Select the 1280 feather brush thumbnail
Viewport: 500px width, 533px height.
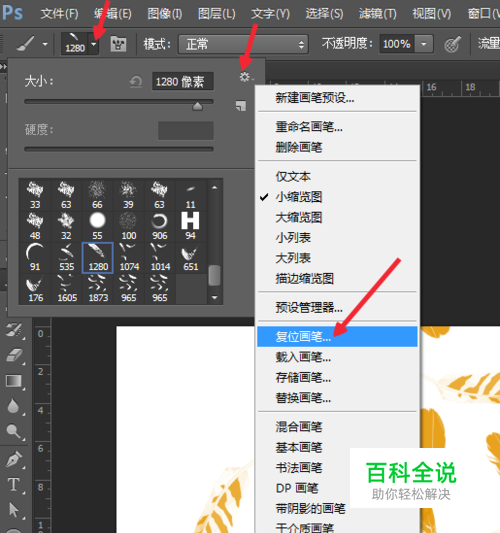point(98,258)
